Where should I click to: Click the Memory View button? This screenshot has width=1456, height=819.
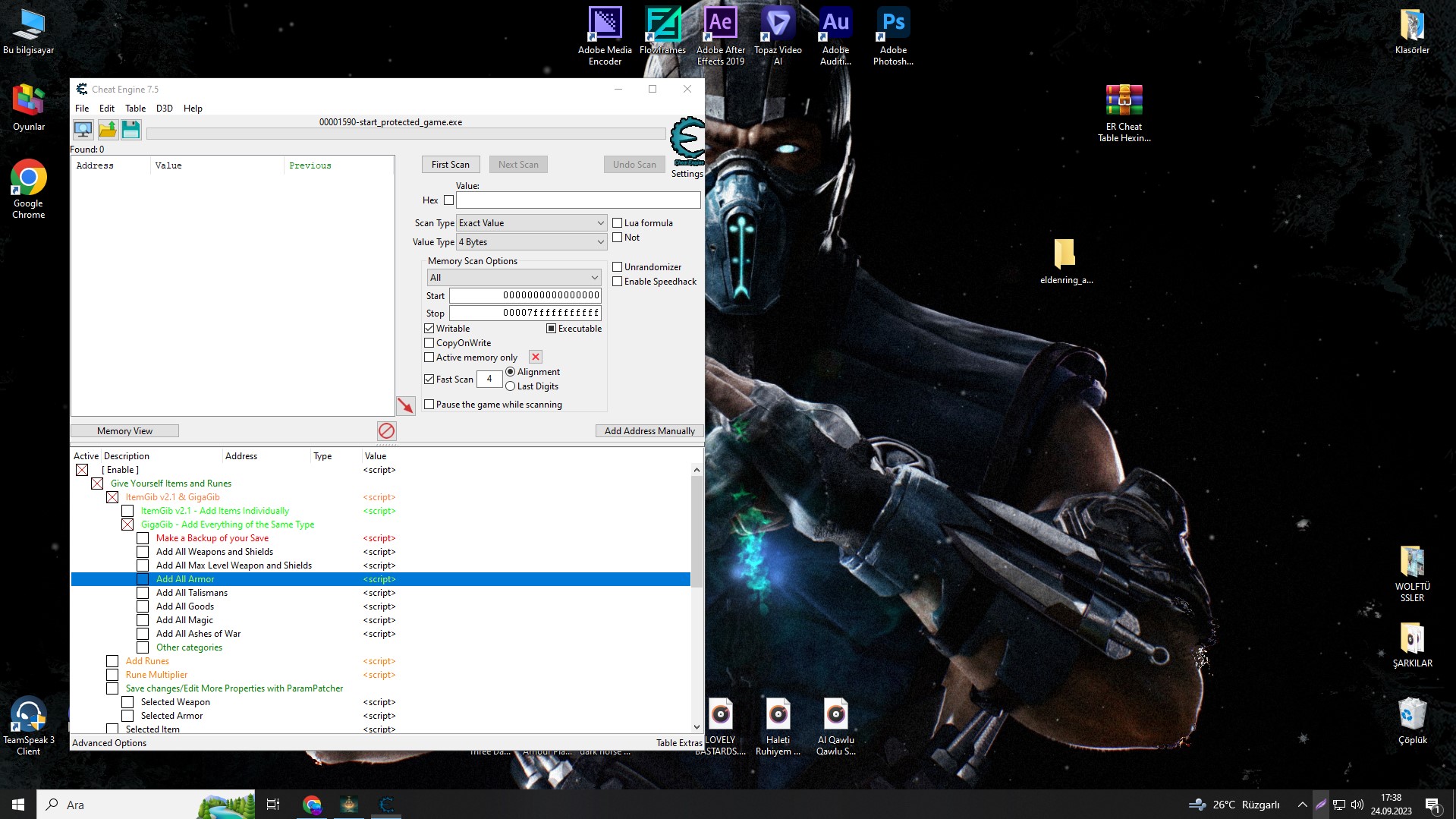click(124, 431)
